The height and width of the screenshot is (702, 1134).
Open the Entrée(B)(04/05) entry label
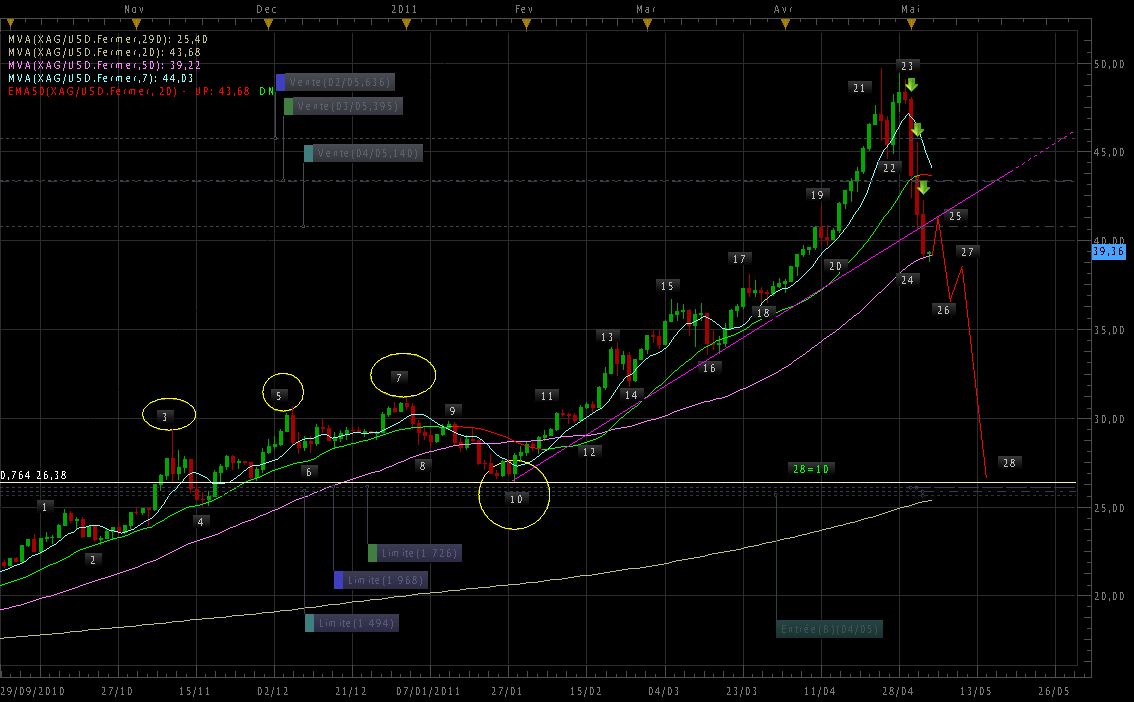[828, 629]
